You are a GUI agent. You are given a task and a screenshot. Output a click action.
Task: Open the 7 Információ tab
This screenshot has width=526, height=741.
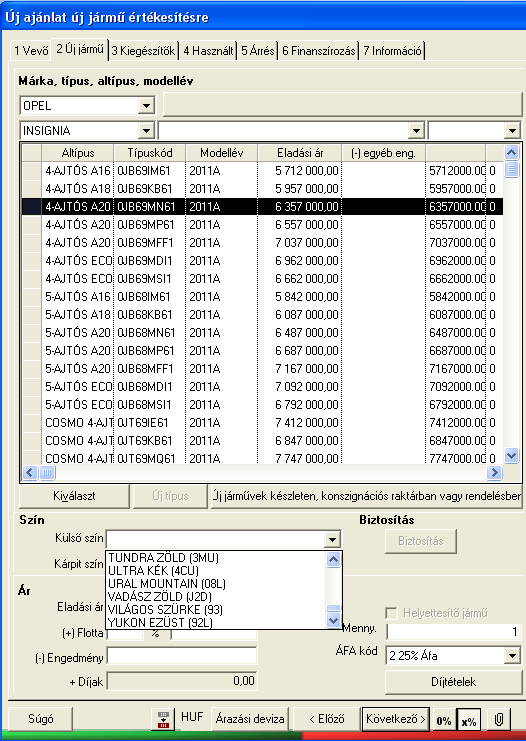392,51
